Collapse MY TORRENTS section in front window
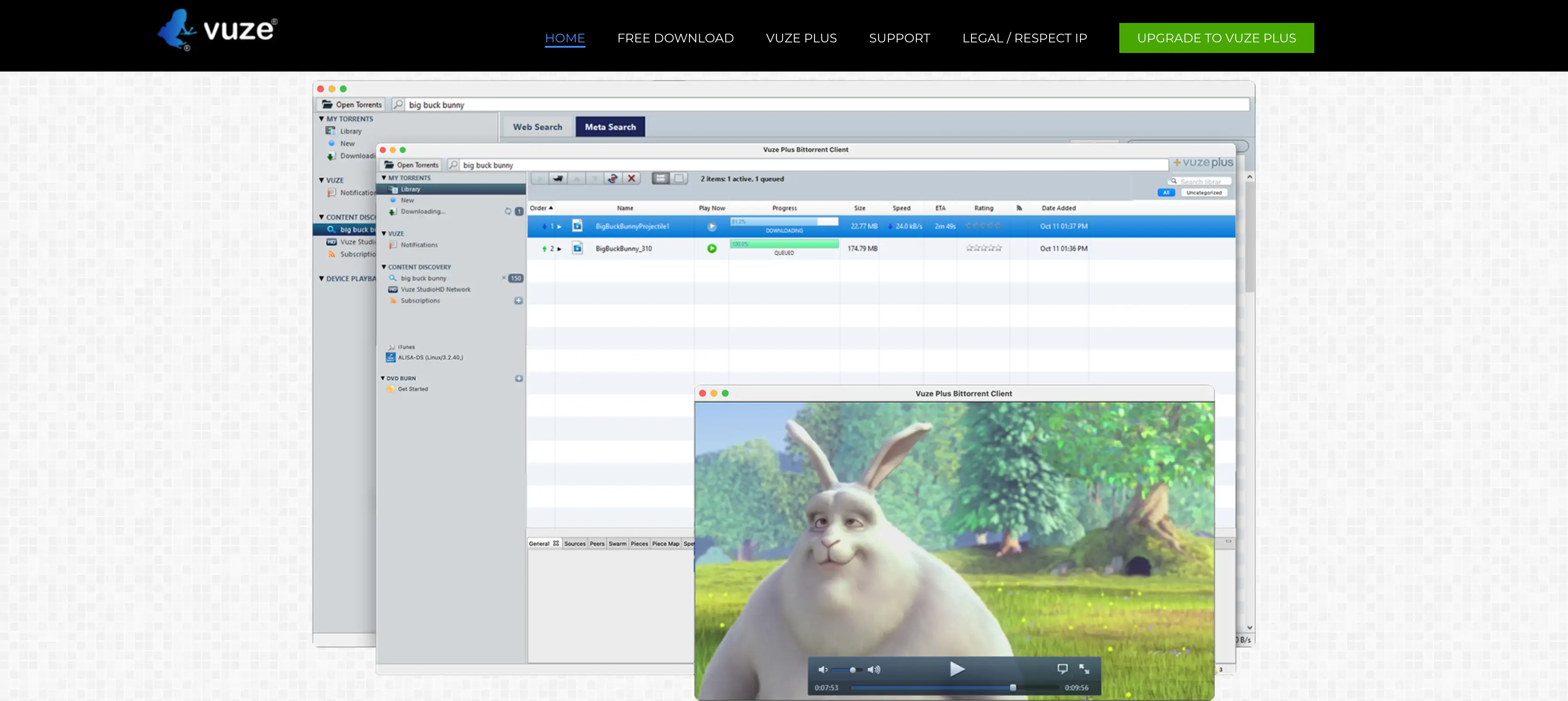The height and width of the screenshot is (701, 1568). coord(383,178)
